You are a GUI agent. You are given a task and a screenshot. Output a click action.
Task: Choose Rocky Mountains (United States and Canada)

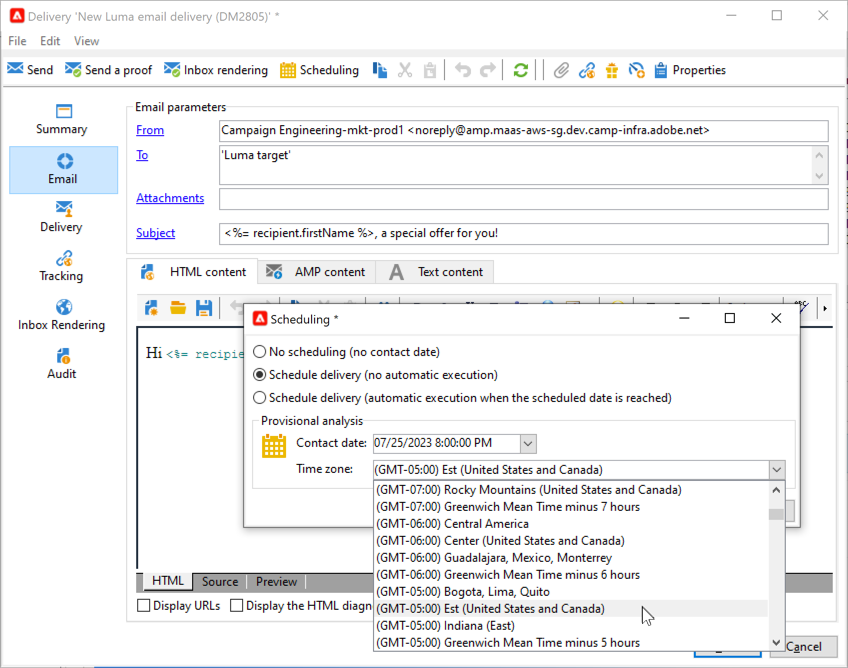pyautogui.click(x=572, y=490)
